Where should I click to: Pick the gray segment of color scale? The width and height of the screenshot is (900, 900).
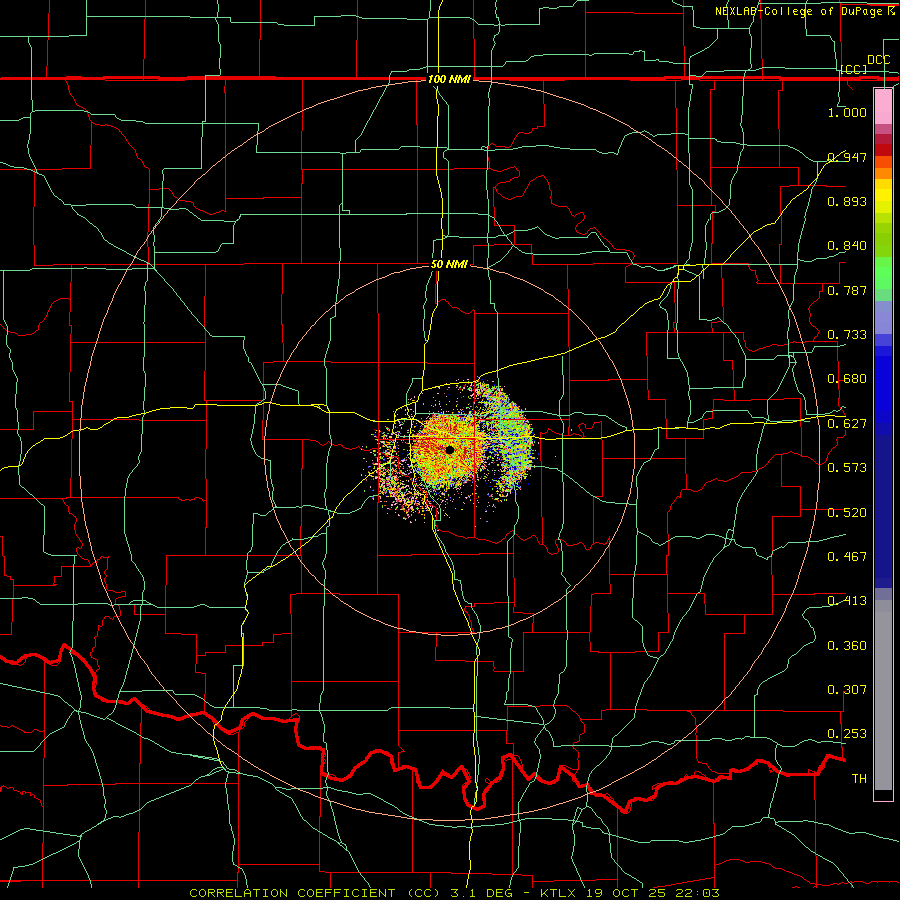point(883,695)
